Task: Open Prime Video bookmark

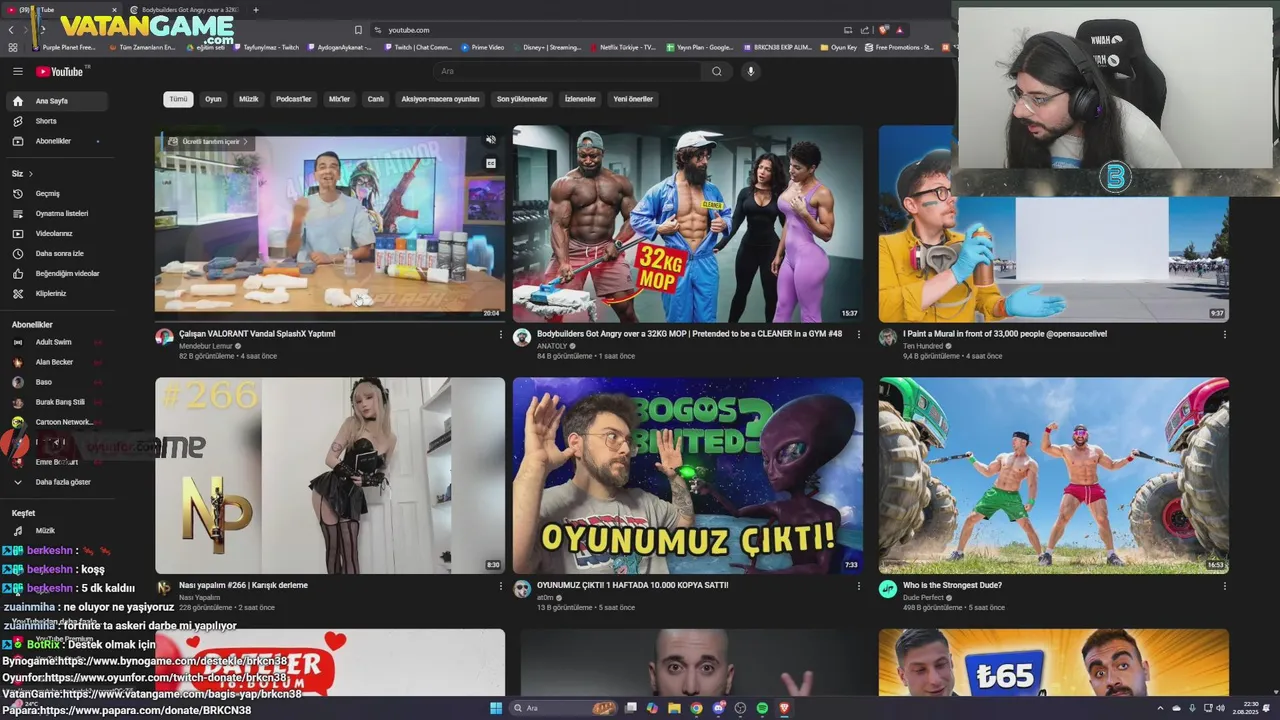Action: pos(483,47)
